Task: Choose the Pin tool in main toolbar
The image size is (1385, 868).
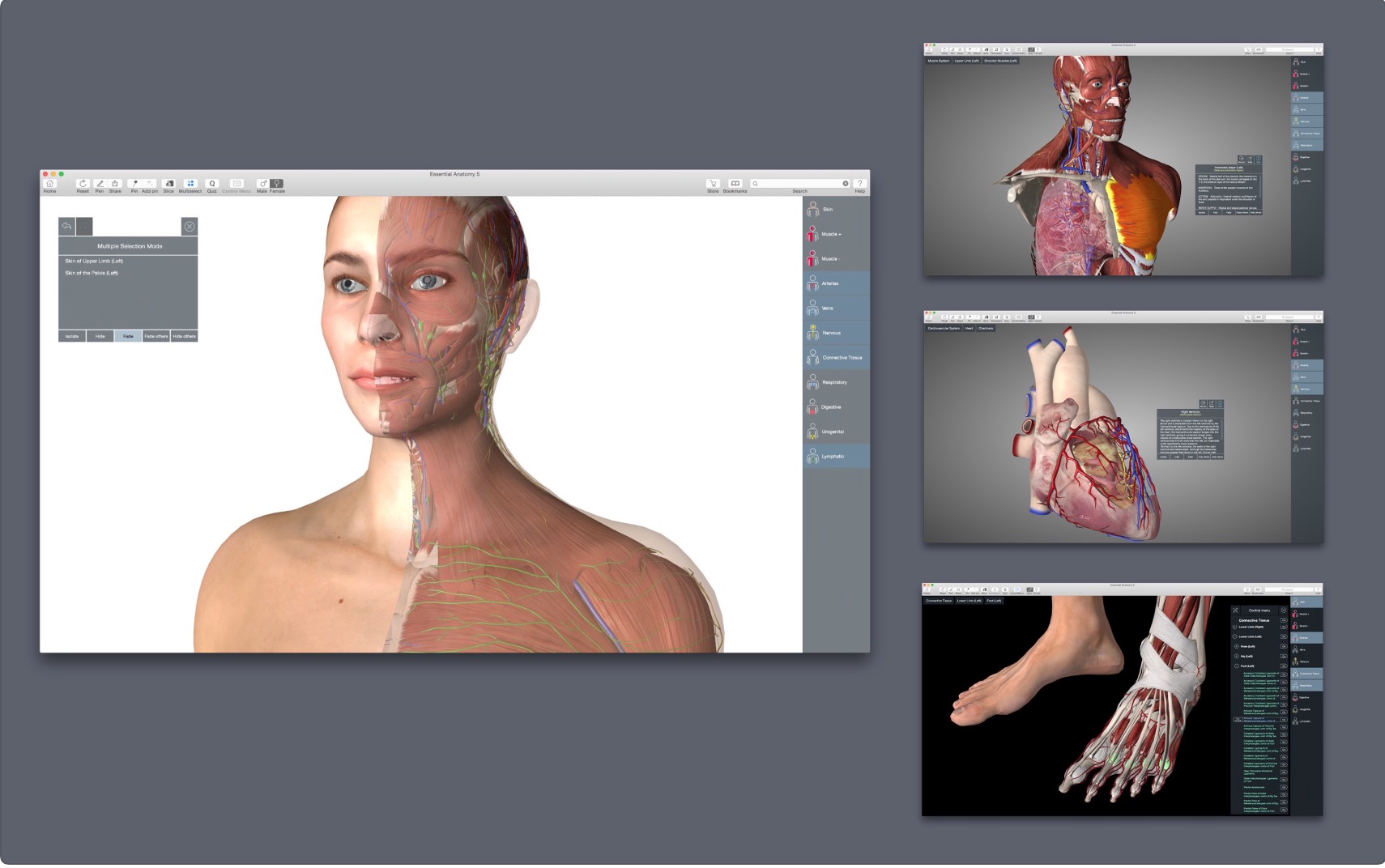Action: tap(134, 185)
